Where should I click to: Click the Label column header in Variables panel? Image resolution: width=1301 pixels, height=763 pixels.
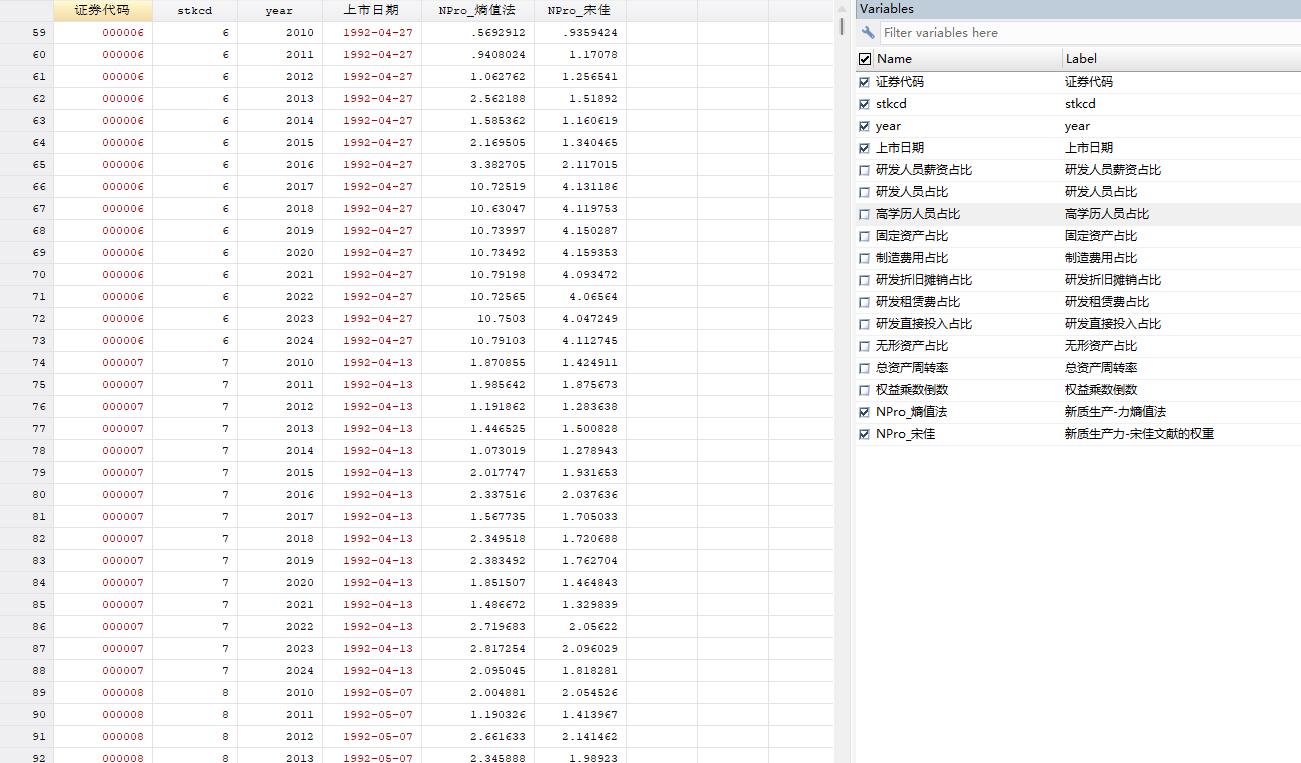(x=1080, y=58)
